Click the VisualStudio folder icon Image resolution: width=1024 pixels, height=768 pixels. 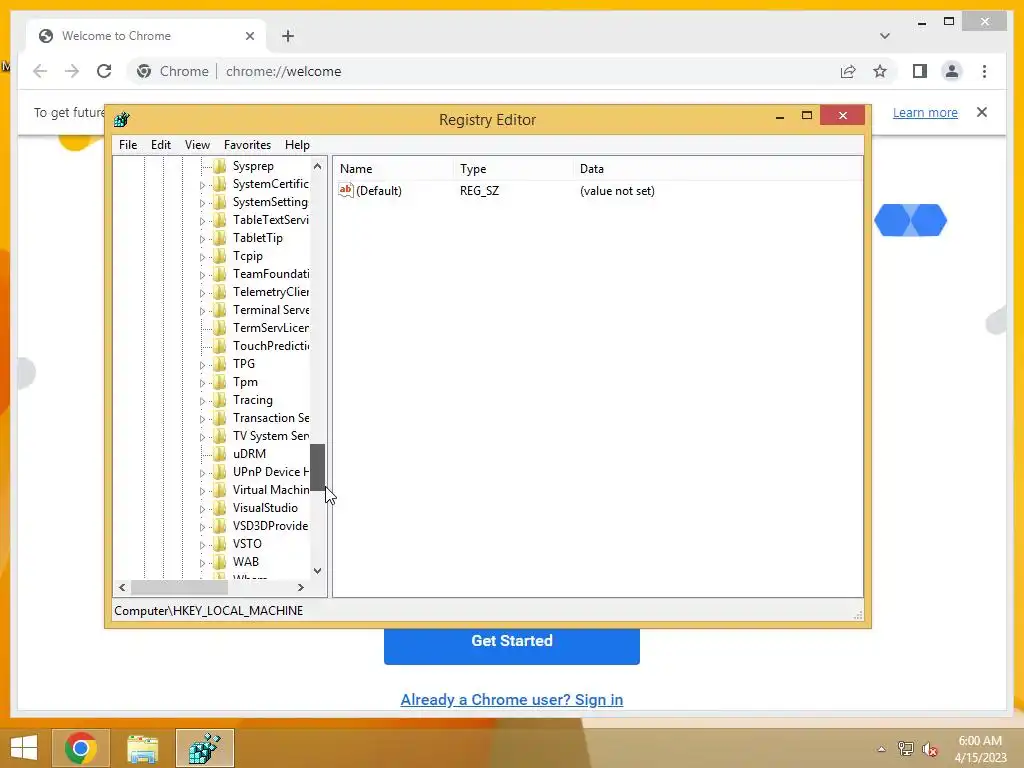click(220, 507)
